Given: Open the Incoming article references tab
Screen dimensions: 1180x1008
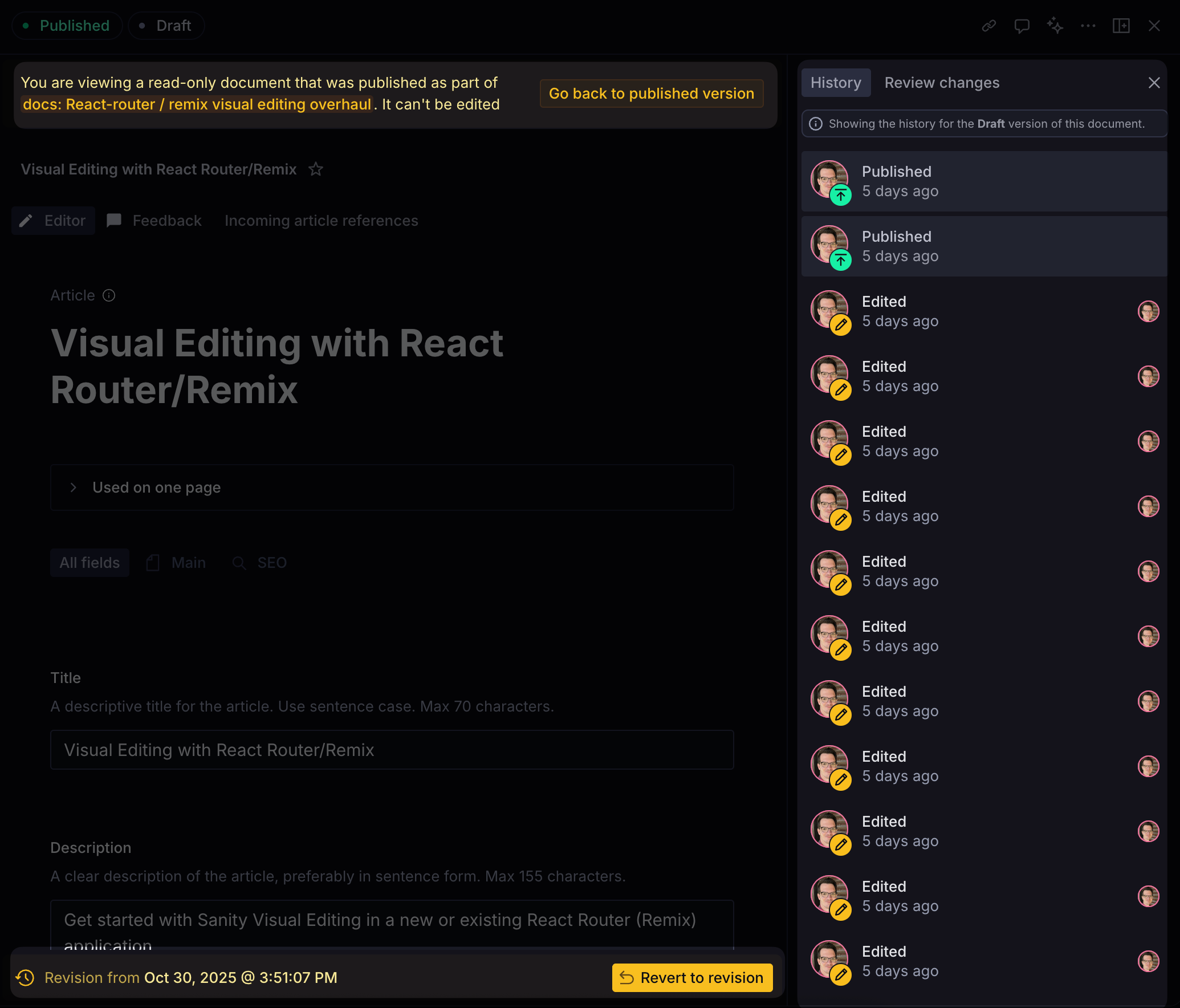Looking at the screenshot, I should click(322, 221).
